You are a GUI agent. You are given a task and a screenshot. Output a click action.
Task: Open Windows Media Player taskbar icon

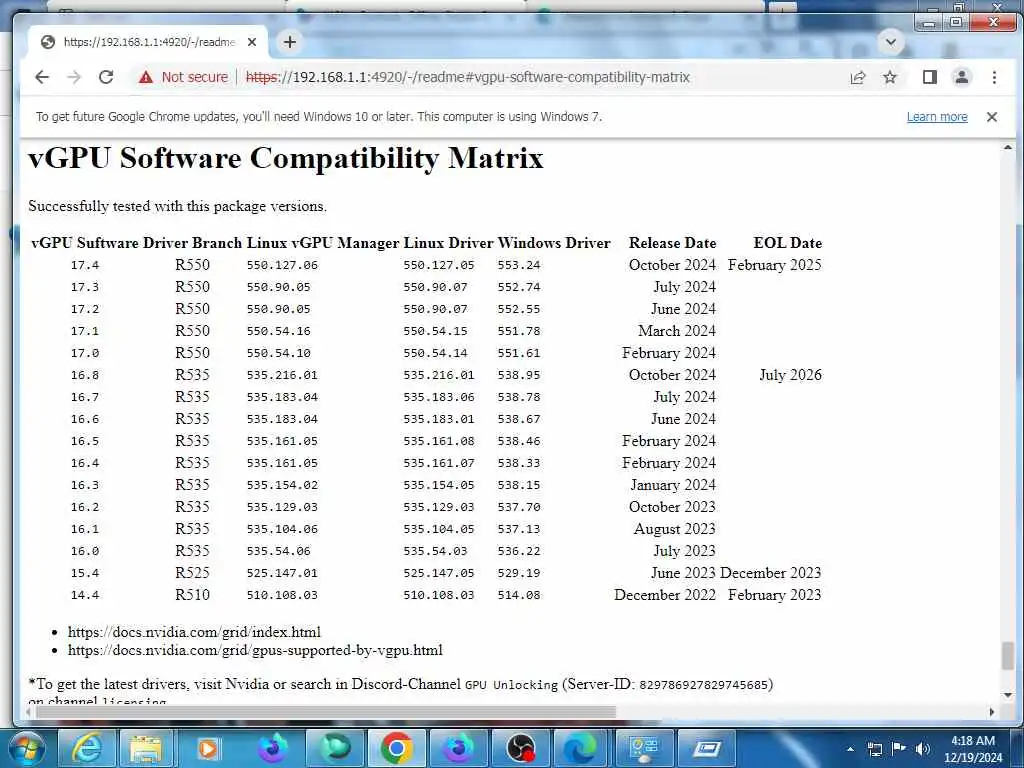tap(207, 748)
